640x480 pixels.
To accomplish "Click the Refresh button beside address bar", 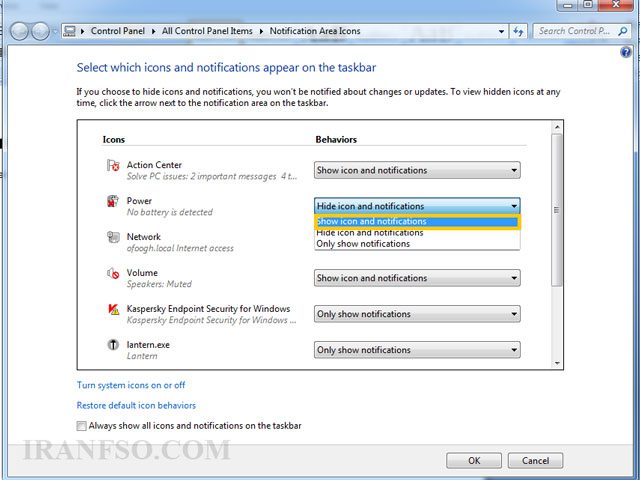I will click(518, 31).
